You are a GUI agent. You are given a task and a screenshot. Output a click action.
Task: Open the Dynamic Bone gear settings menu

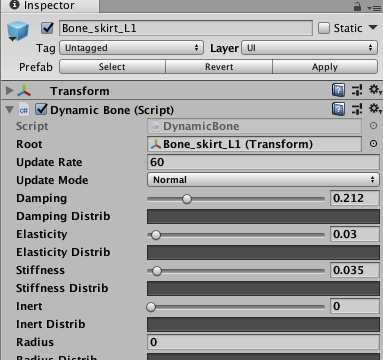tap(375, 109)
